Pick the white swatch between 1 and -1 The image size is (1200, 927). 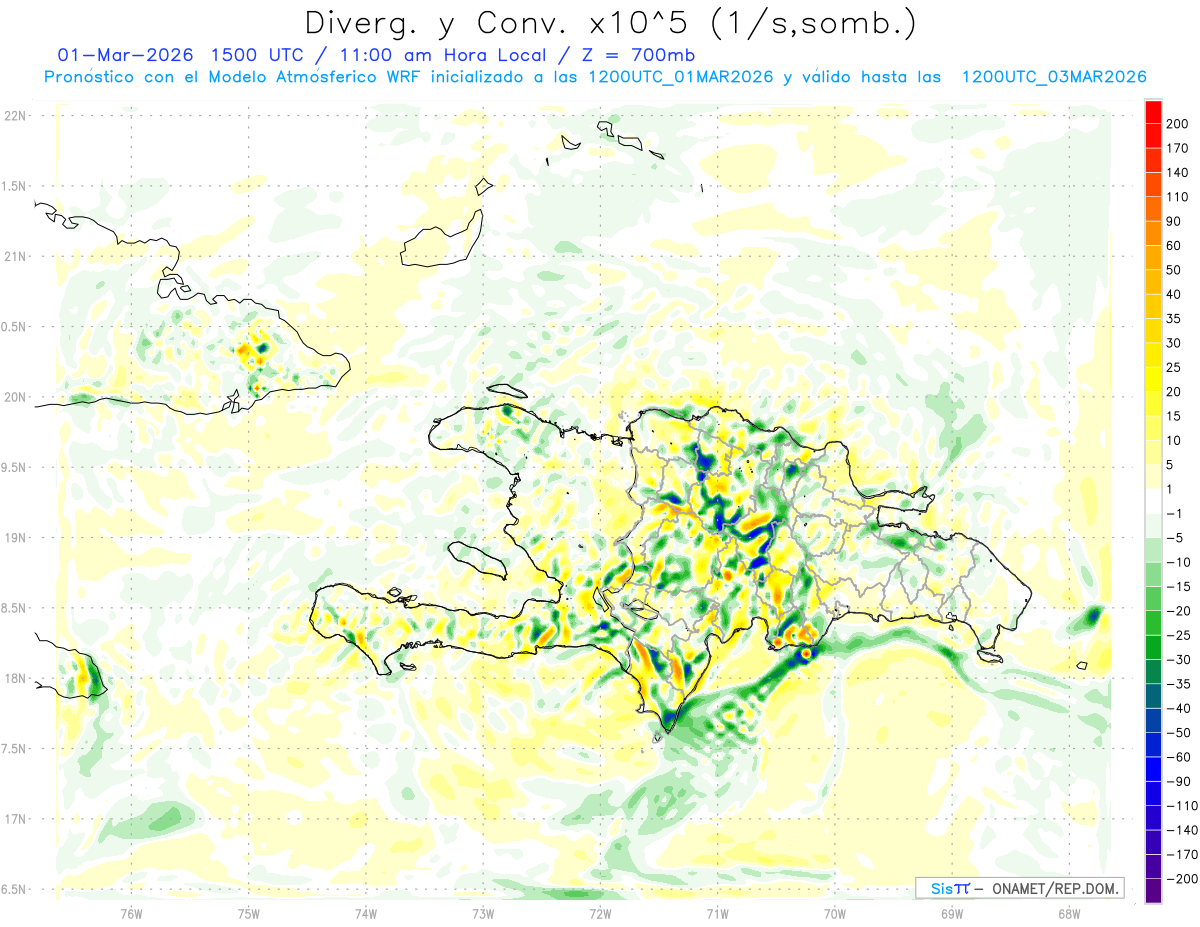coord(1153,502)
